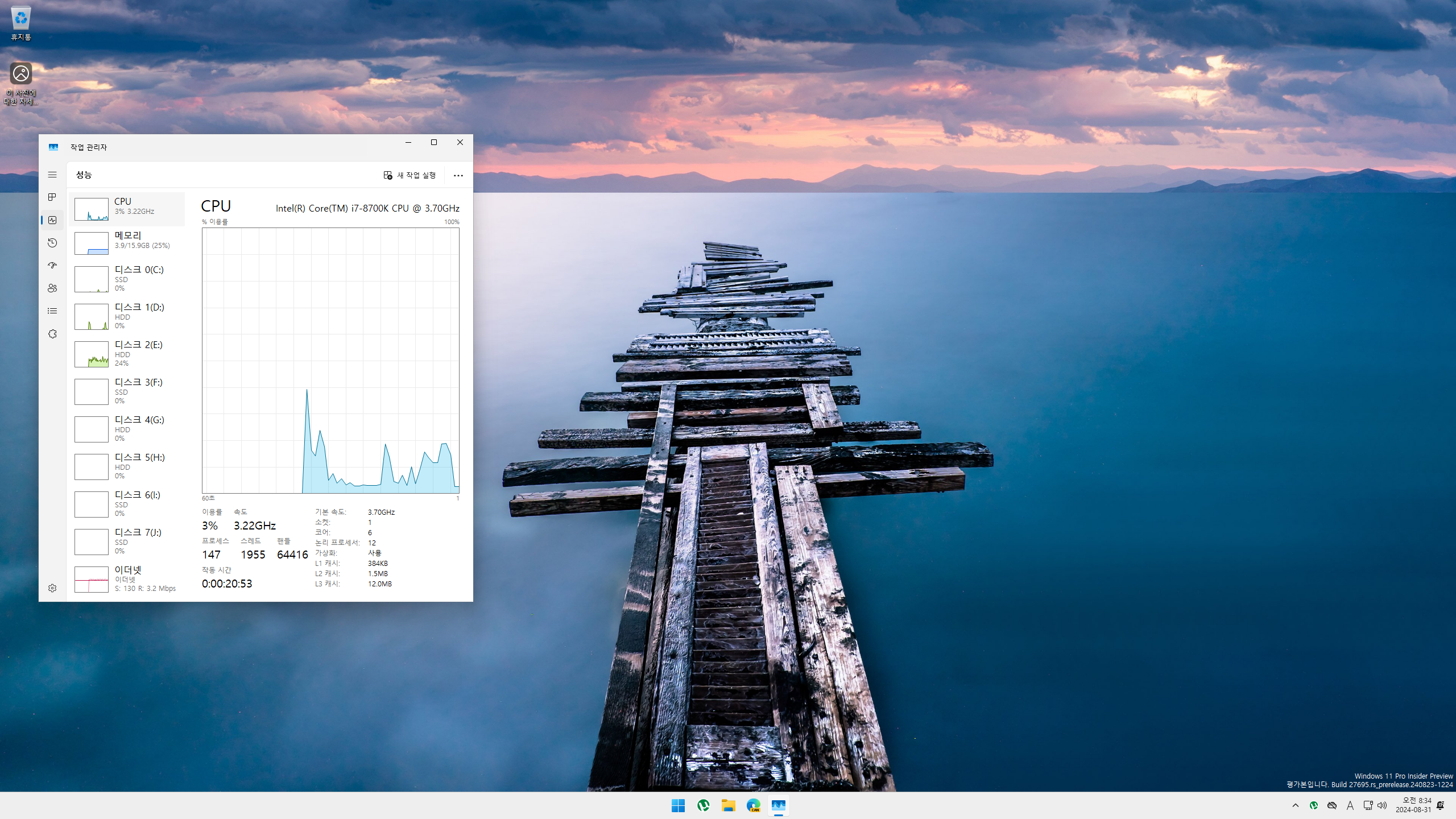Open the Users sidebar icon
This screenshot has height=819, width=1456.
[52, 288]
